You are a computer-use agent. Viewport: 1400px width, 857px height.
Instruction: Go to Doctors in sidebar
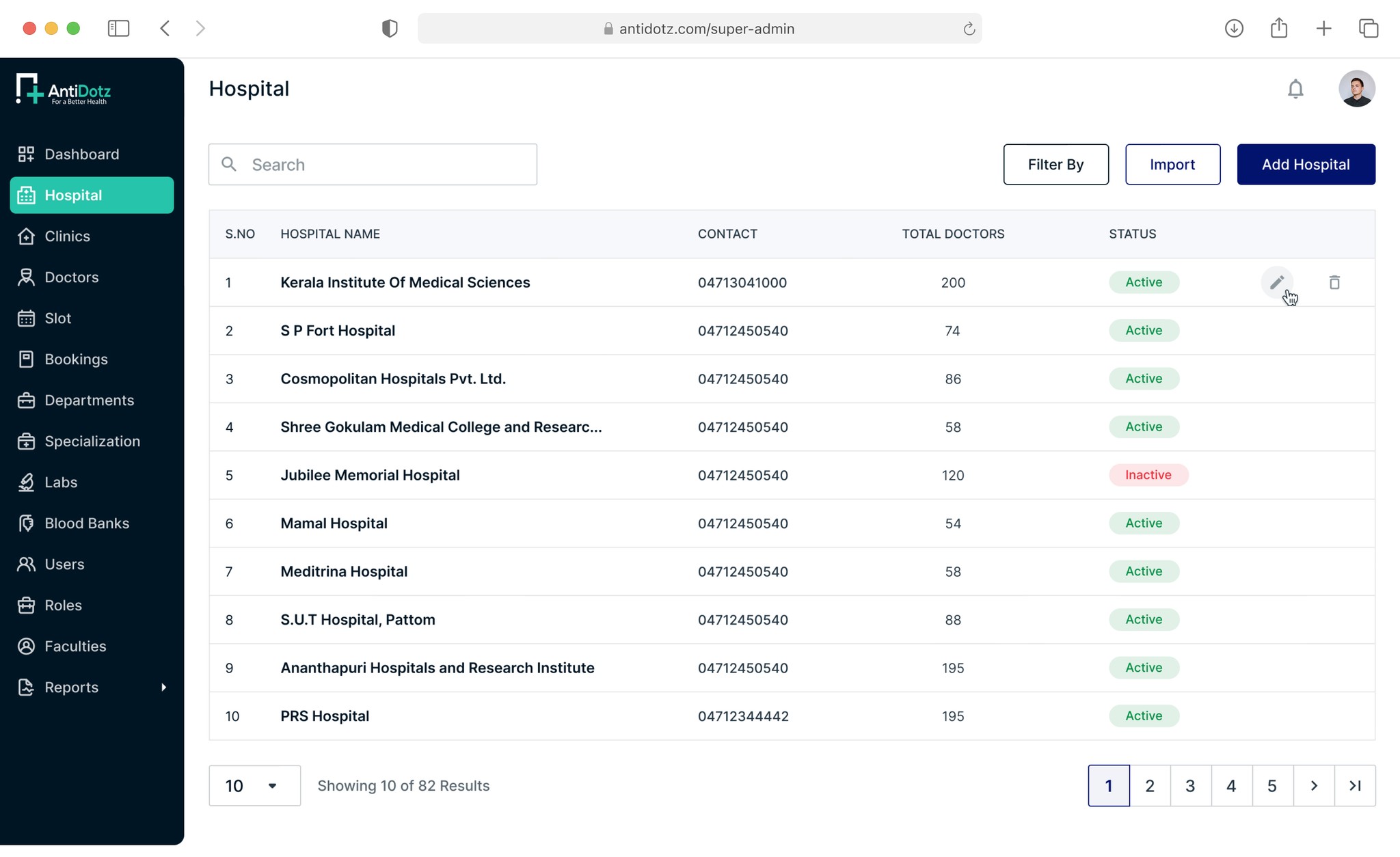click(71, 277)
